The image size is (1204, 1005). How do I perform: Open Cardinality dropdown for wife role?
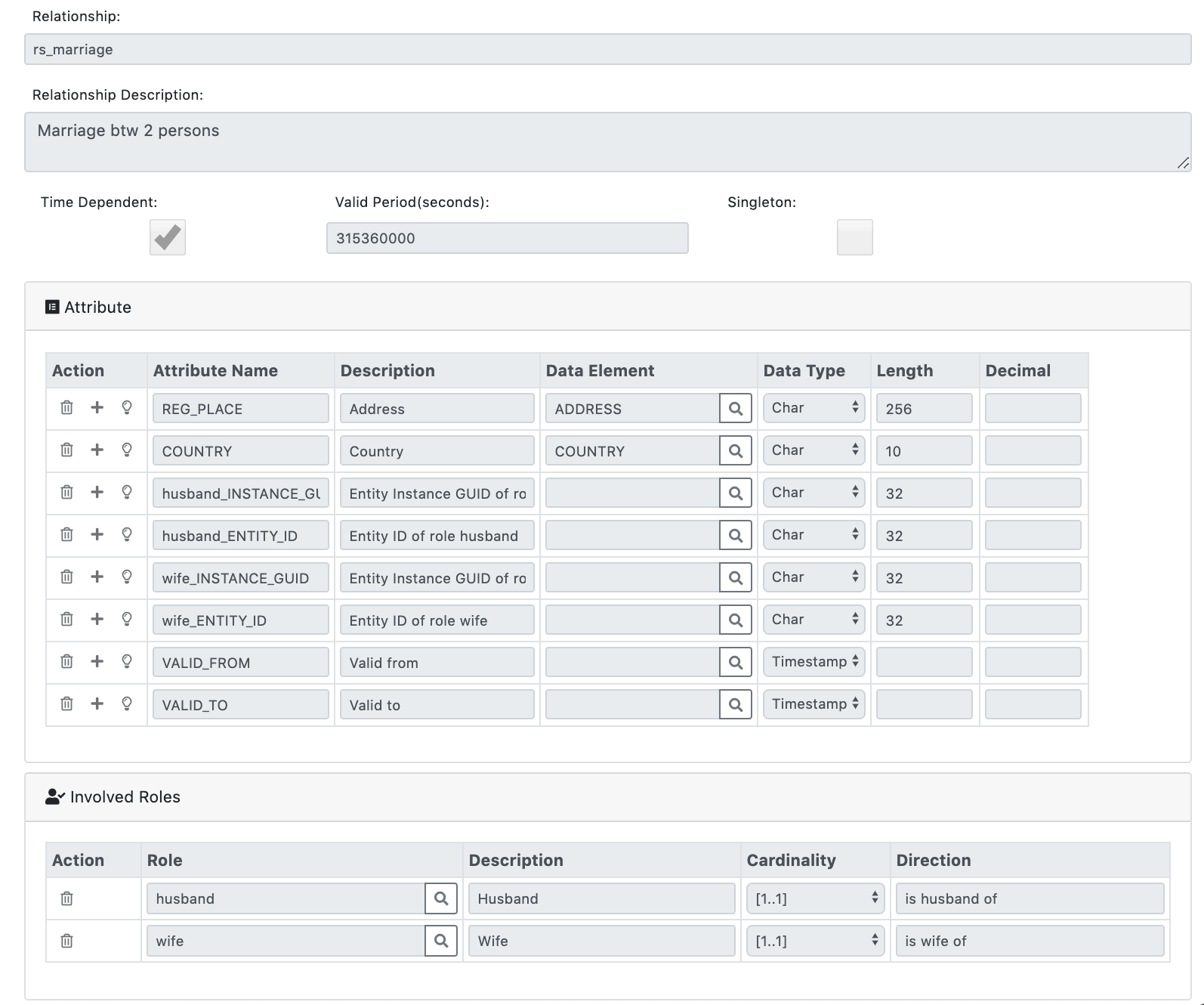tap(814, 941)
